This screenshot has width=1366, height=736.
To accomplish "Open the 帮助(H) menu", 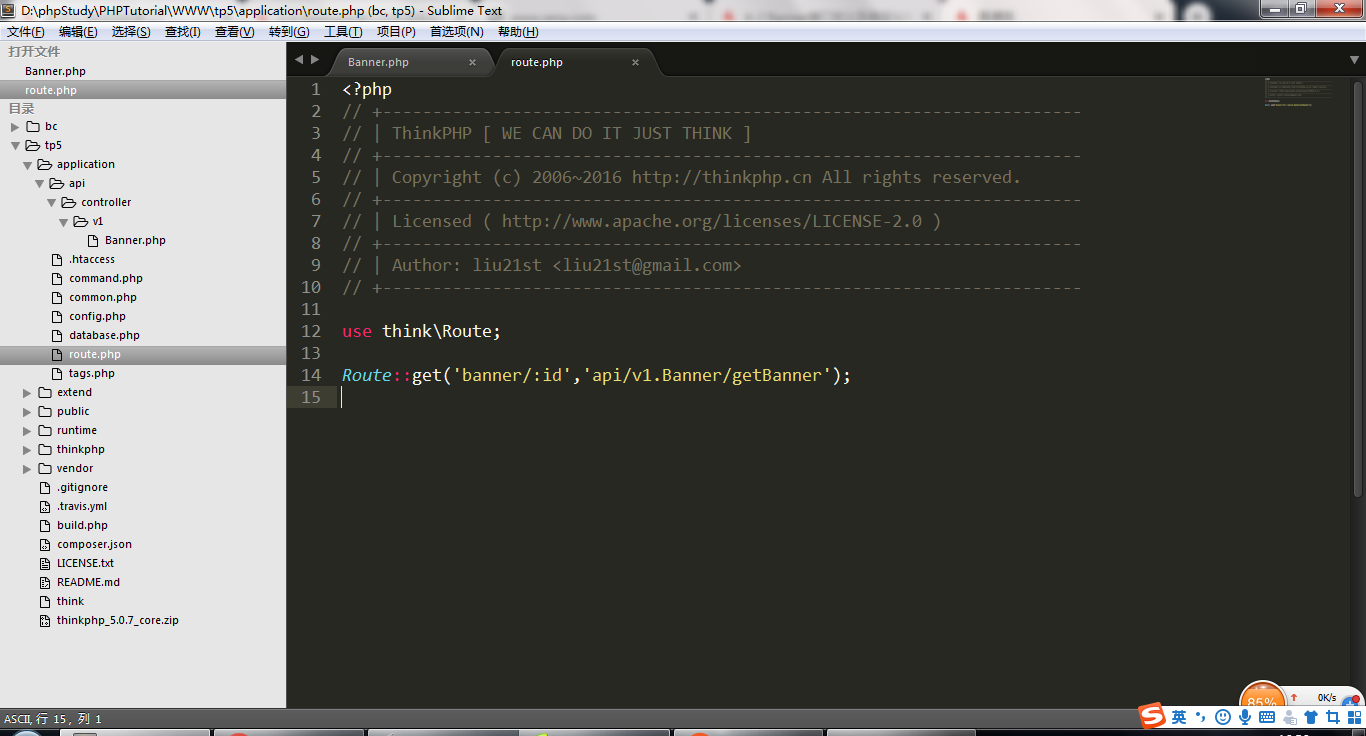I will click(x=518, y=32).
